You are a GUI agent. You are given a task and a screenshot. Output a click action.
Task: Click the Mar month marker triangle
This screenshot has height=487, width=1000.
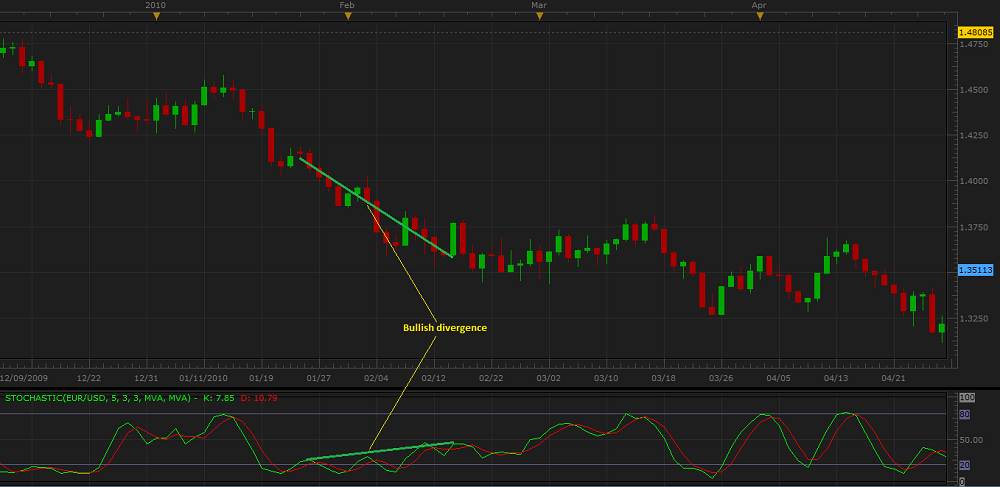pyautogui.click(x=540, y=17)
